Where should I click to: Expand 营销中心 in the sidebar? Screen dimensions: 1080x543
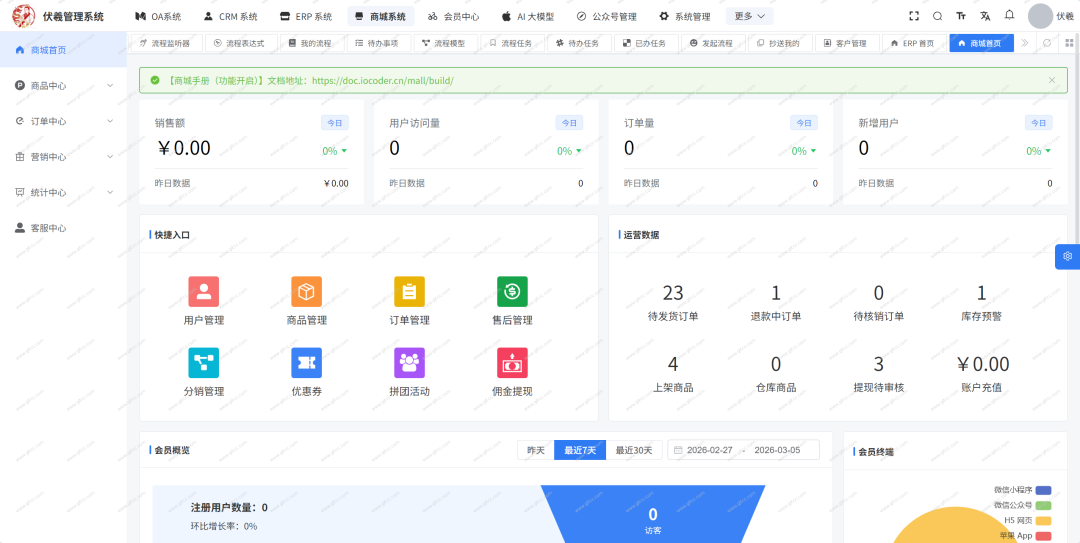63,156
